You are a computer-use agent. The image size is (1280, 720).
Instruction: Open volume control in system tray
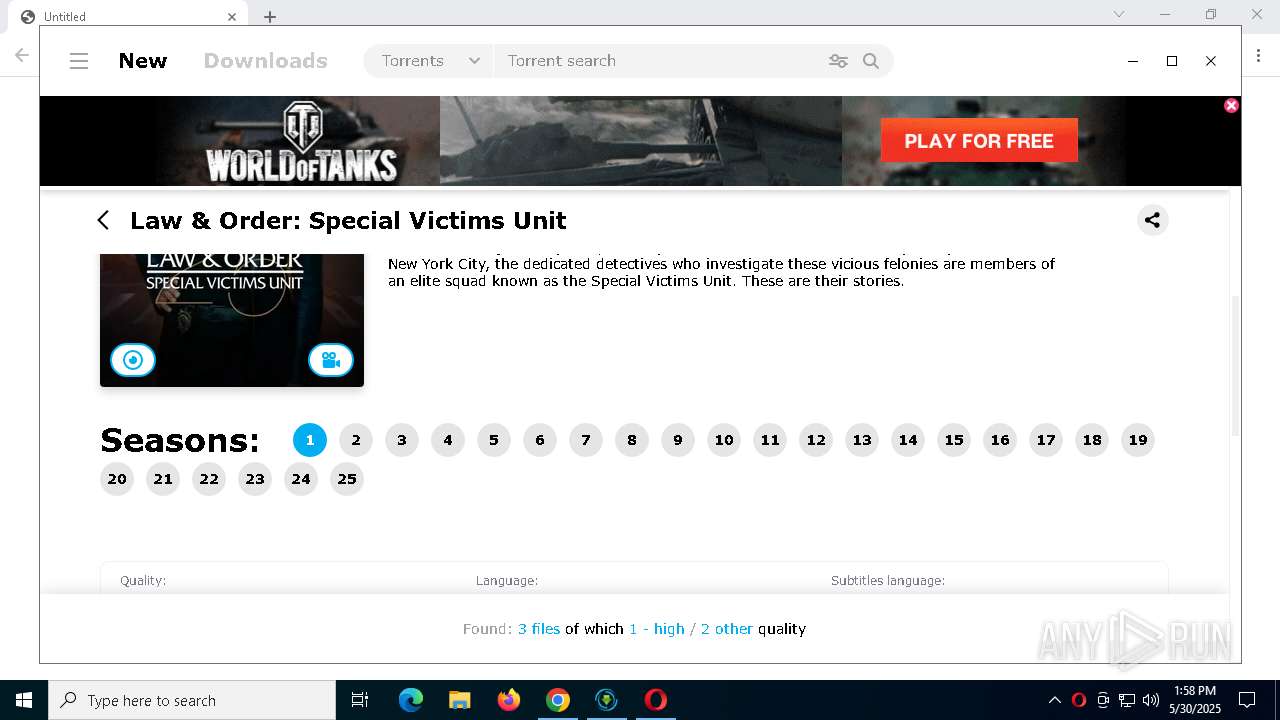(x=1151, y=700)
